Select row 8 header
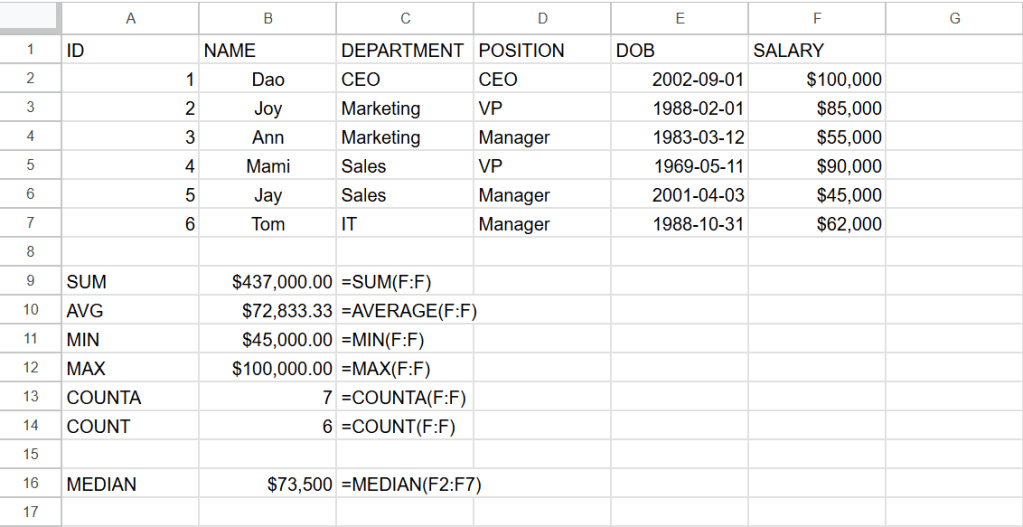1023x527 pixels. [30, 252]
